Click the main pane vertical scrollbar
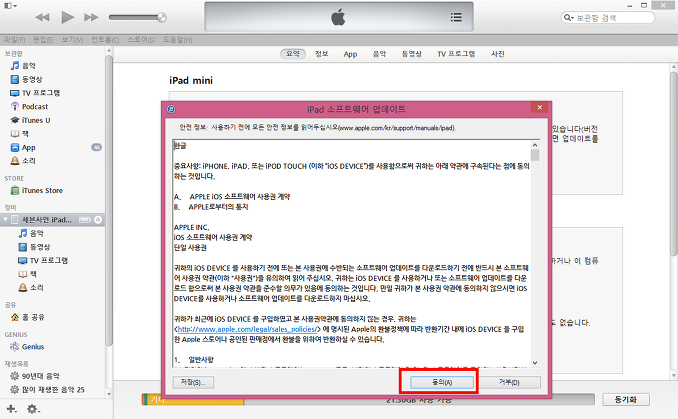 pyautogui.click(x=674, y=164)
